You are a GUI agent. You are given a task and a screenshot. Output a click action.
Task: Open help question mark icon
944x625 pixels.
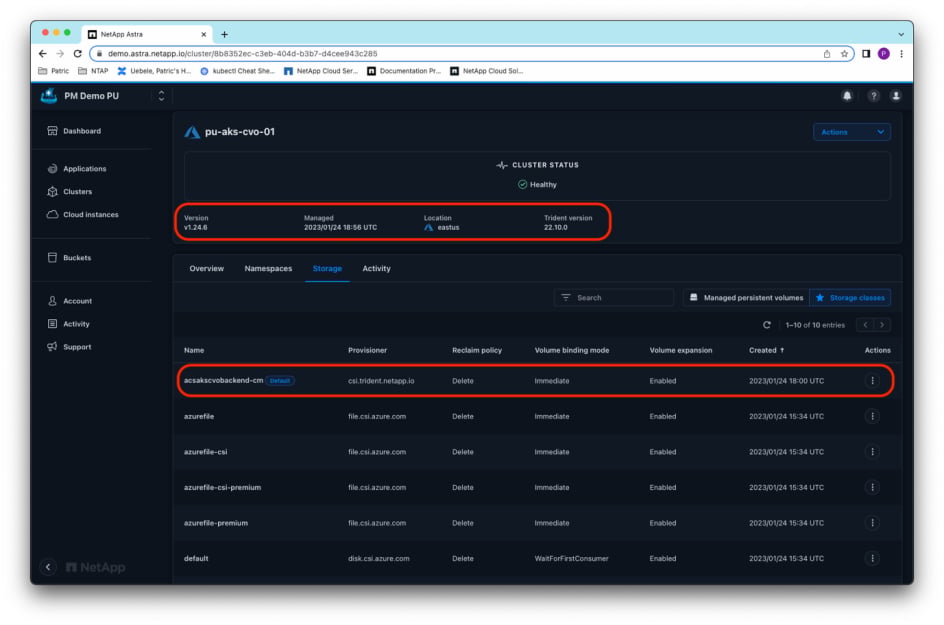pos(874,96)
